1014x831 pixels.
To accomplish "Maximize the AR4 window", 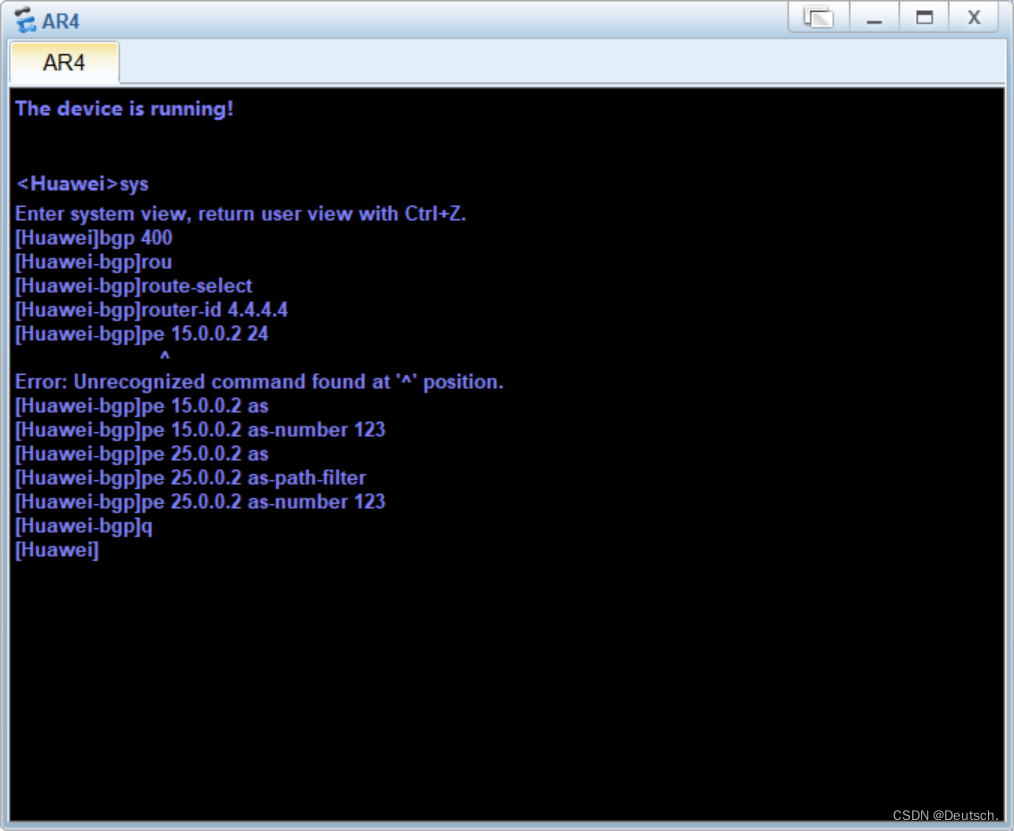I will [x=924, y=17].
